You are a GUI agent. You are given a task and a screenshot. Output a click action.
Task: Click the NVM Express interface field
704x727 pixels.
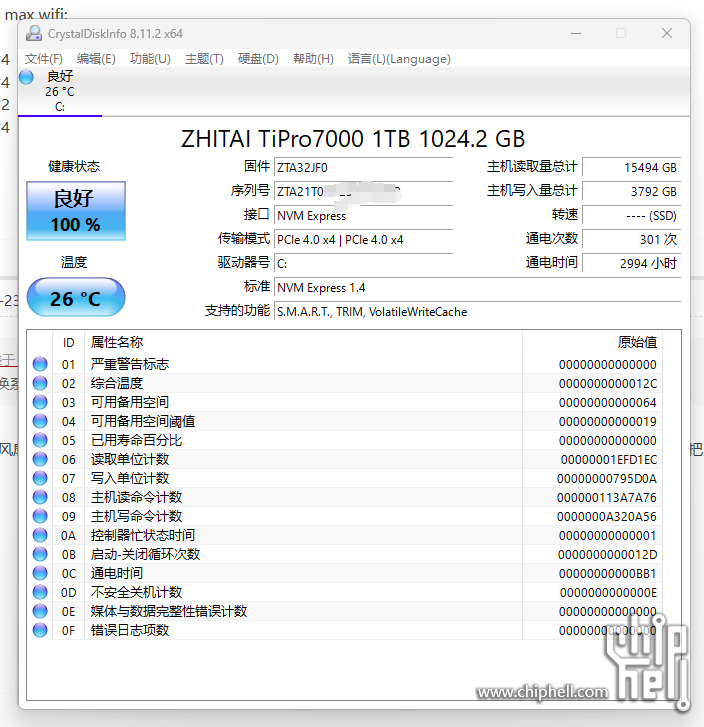pyautogui.click(x=363, y=216)
